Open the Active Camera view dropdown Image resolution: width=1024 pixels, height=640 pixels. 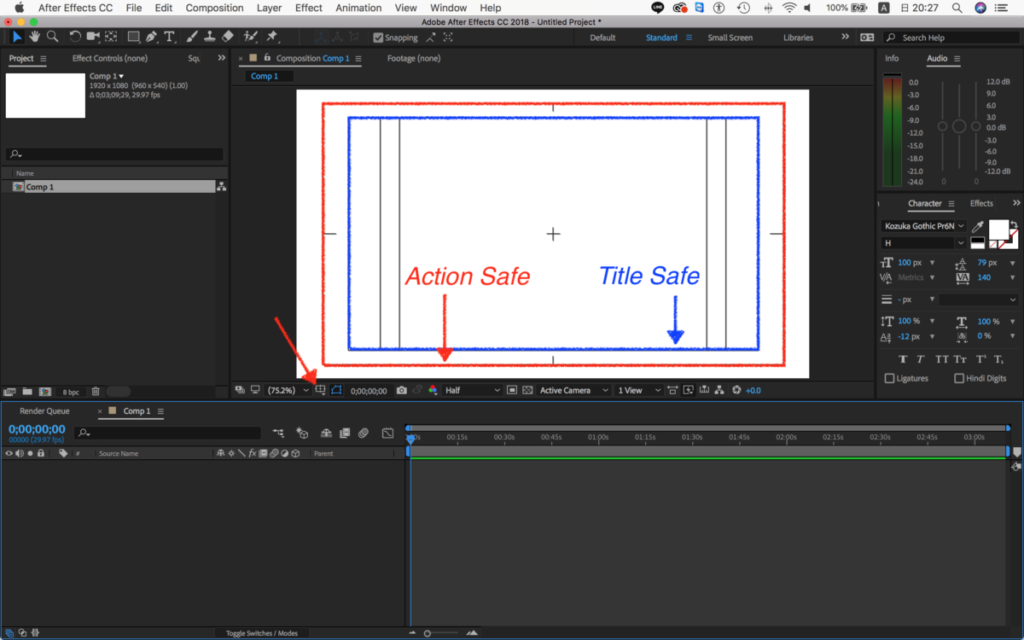pos(573,390)
